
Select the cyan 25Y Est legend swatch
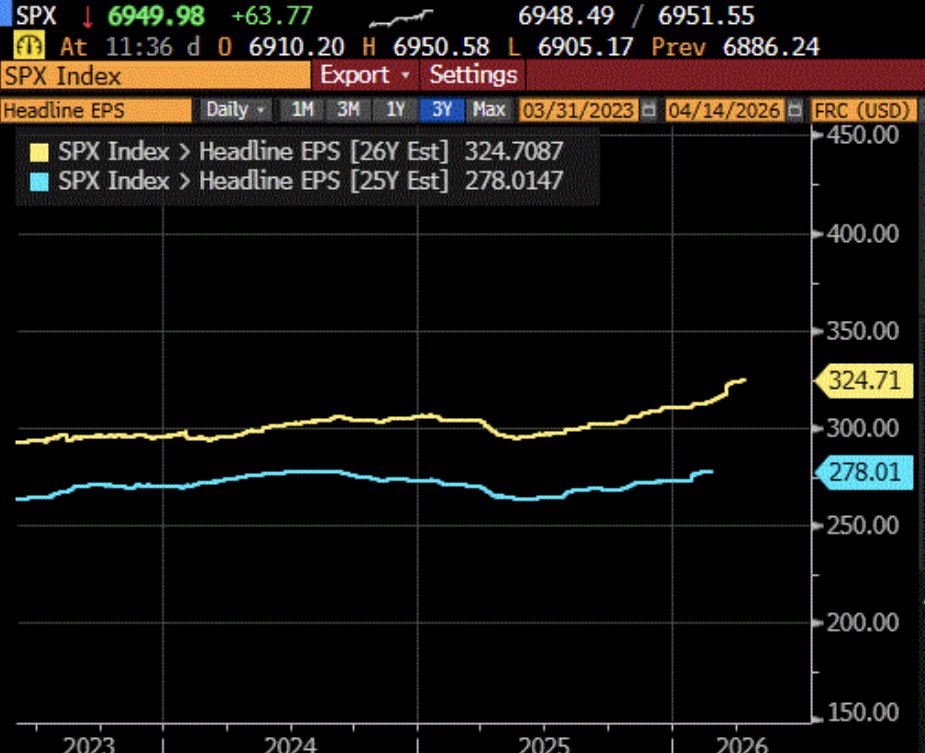click(x=39, y=181)
